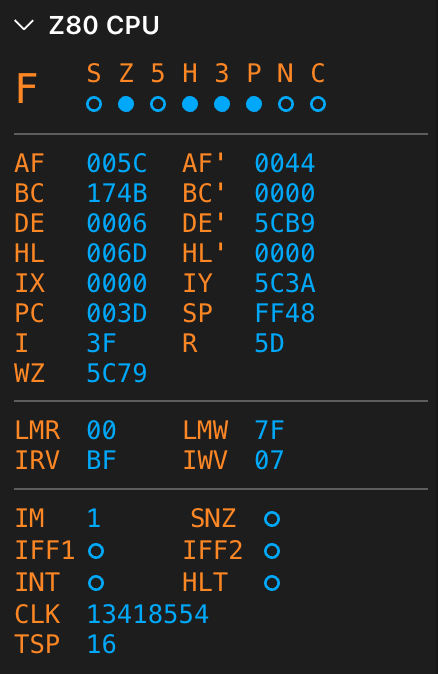
Task: Toggle the N flag indicator
Action: (x=286, y=104)
